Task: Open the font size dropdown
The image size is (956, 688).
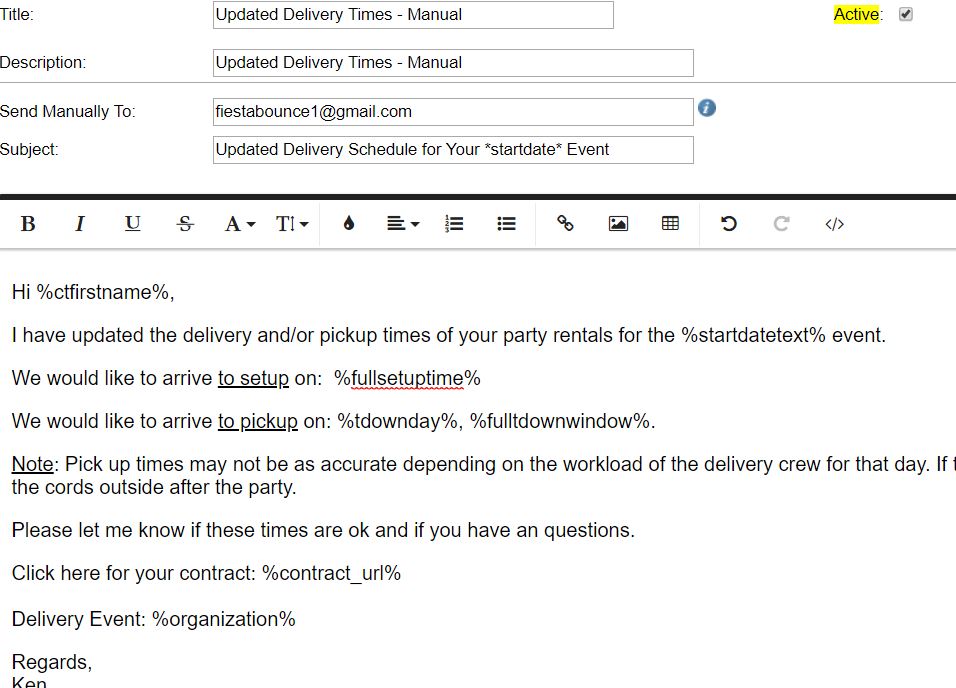Action: [292, 224]
